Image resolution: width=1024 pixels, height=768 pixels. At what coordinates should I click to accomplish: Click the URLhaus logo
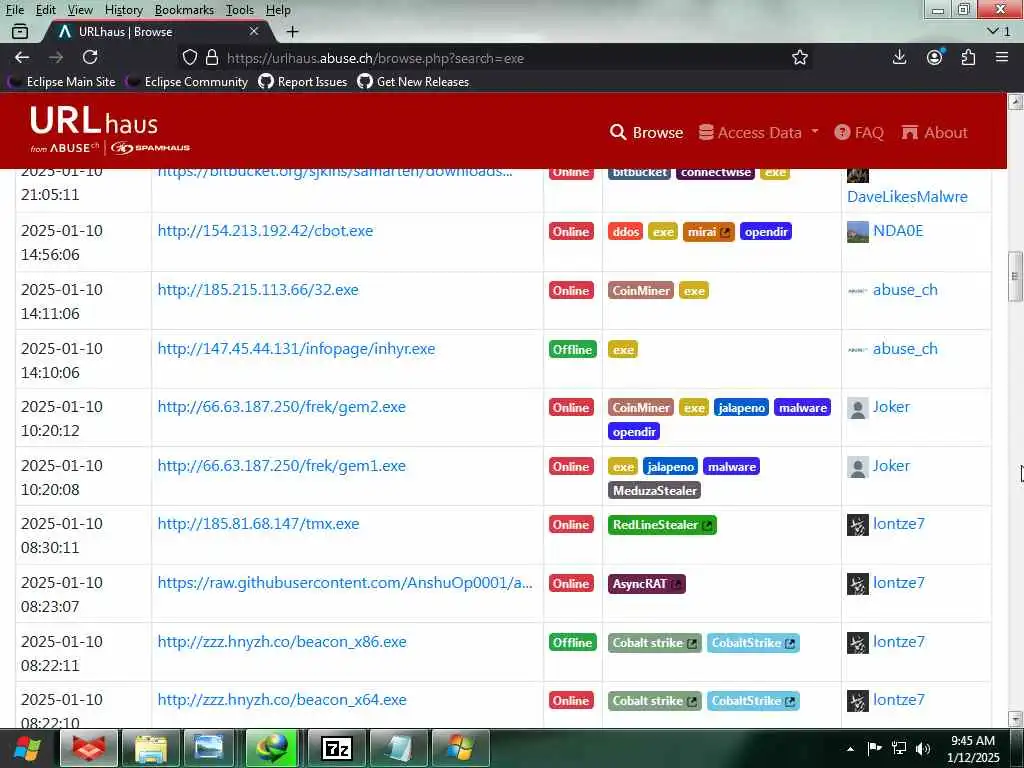point(110,130)
